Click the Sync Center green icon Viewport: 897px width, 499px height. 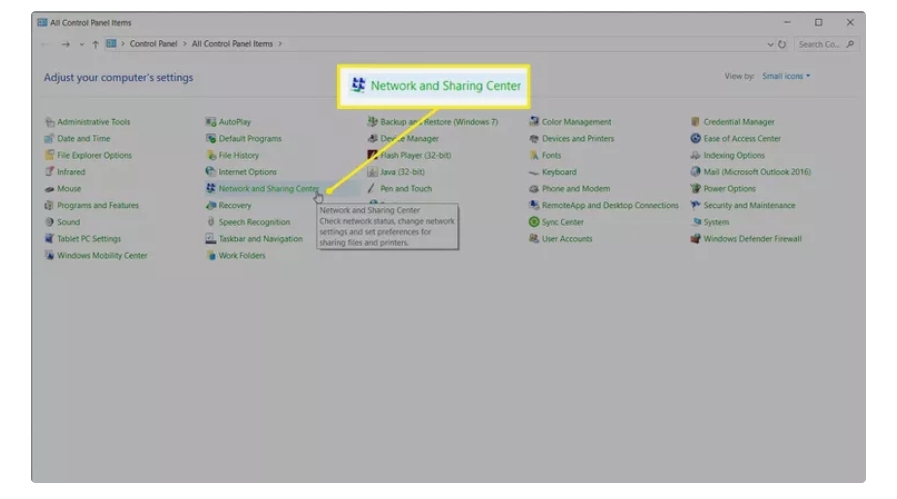534,222
